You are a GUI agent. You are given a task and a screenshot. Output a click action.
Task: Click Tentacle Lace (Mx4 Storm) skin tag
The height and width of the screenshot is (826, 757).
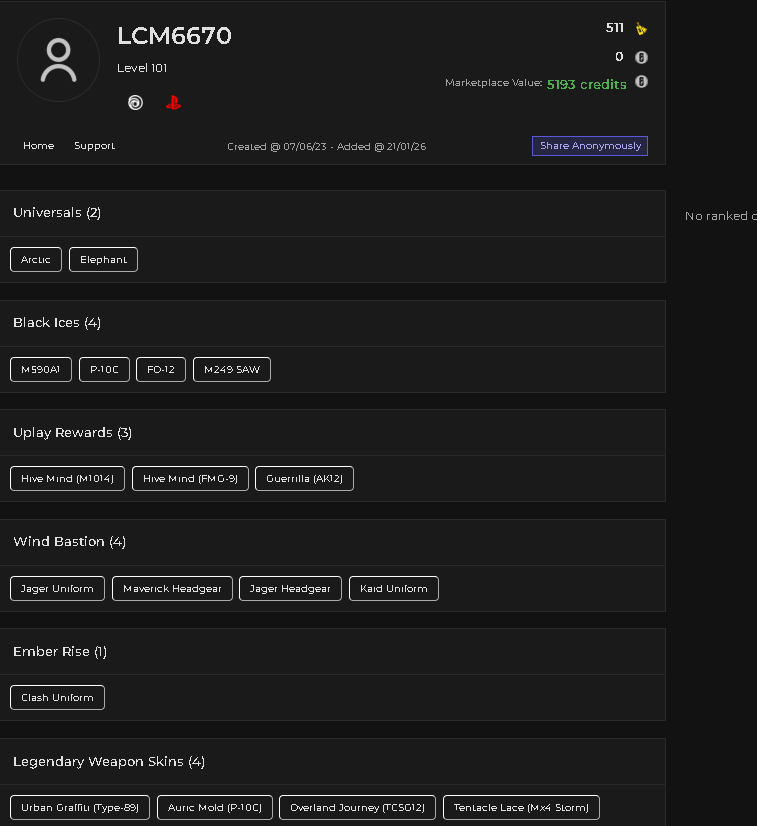click(x=521, y=808)
